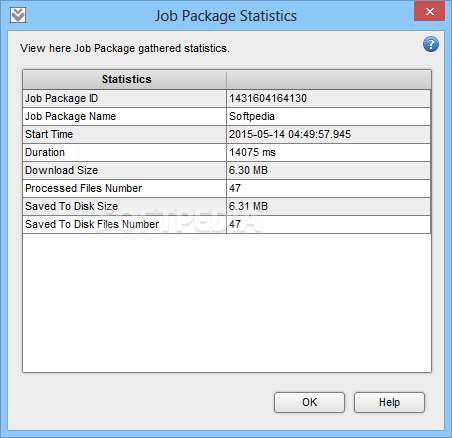Select Saved To Disk Files Number row
This screenshot has height=438, width=452.
tap(227, 224)
